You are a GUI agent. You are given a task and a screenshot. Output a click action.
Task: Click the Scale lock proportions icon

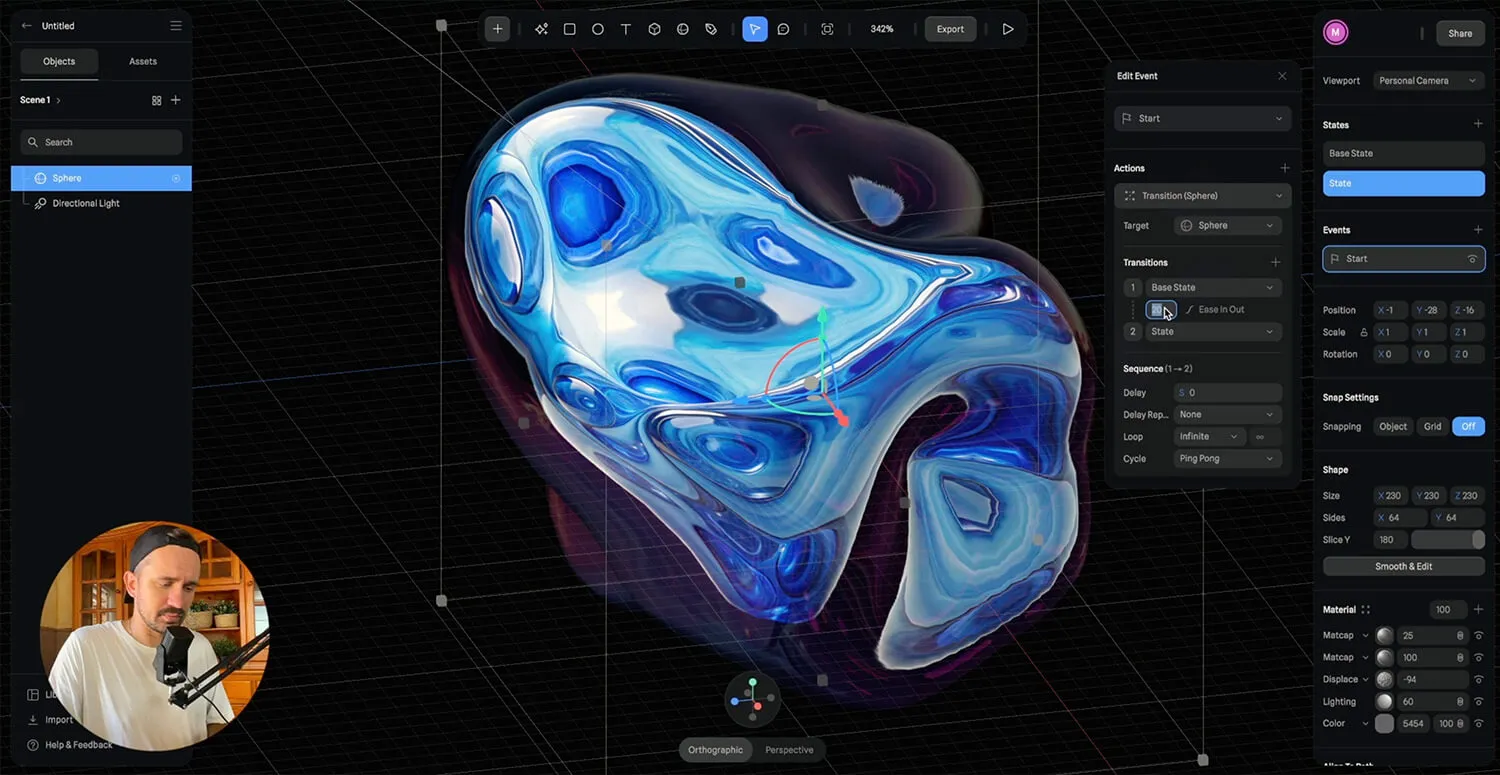1363,332
